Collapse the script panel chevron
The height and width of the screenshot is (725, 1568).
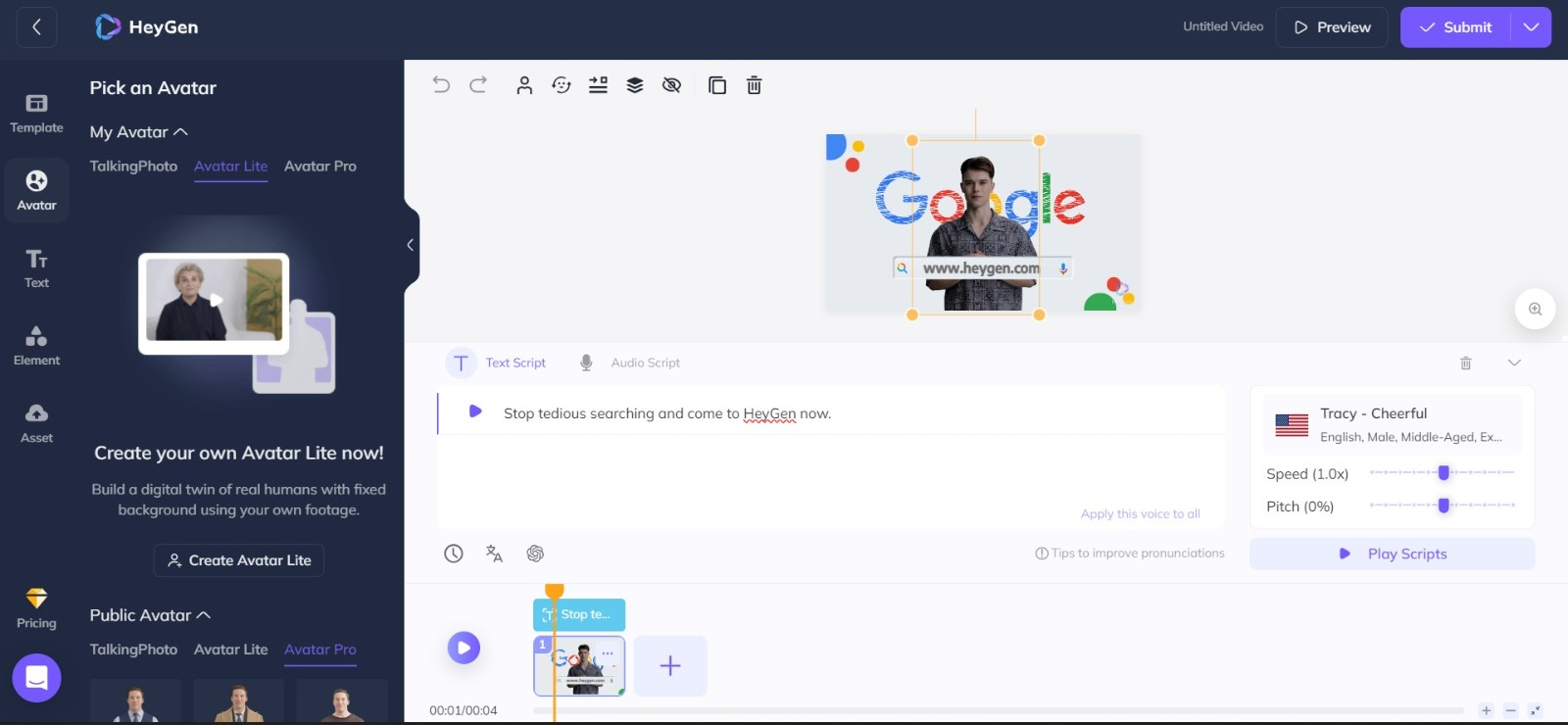coord(1514,362)
